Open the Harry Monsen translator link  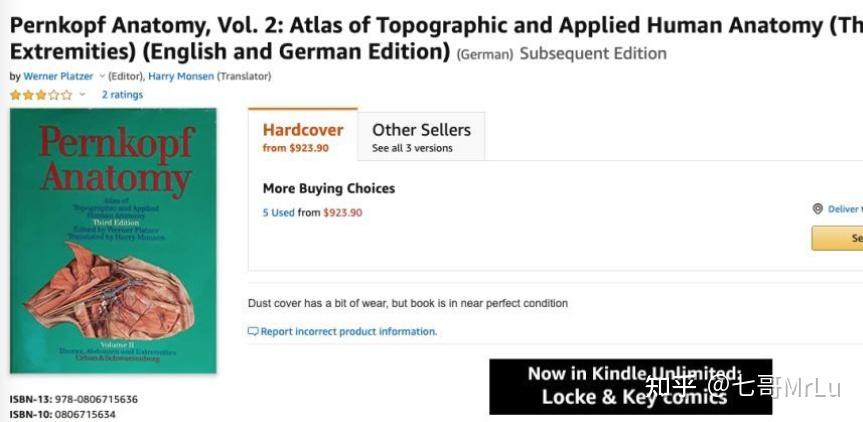(181, 76)
